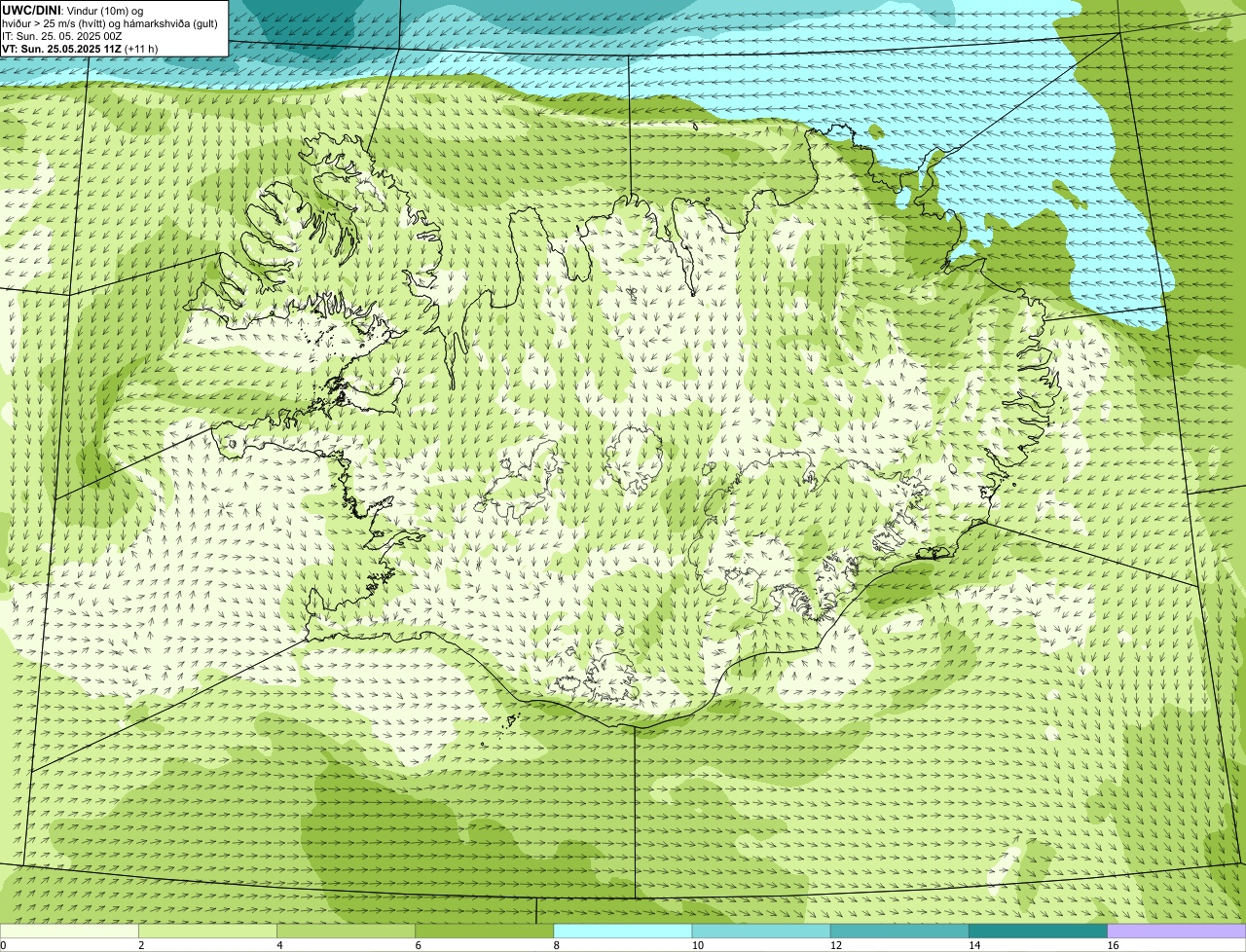Click the 10–12 m/s turquoise legend swatch
This screenshot has height=952, width=1246.
pos(761,931)
